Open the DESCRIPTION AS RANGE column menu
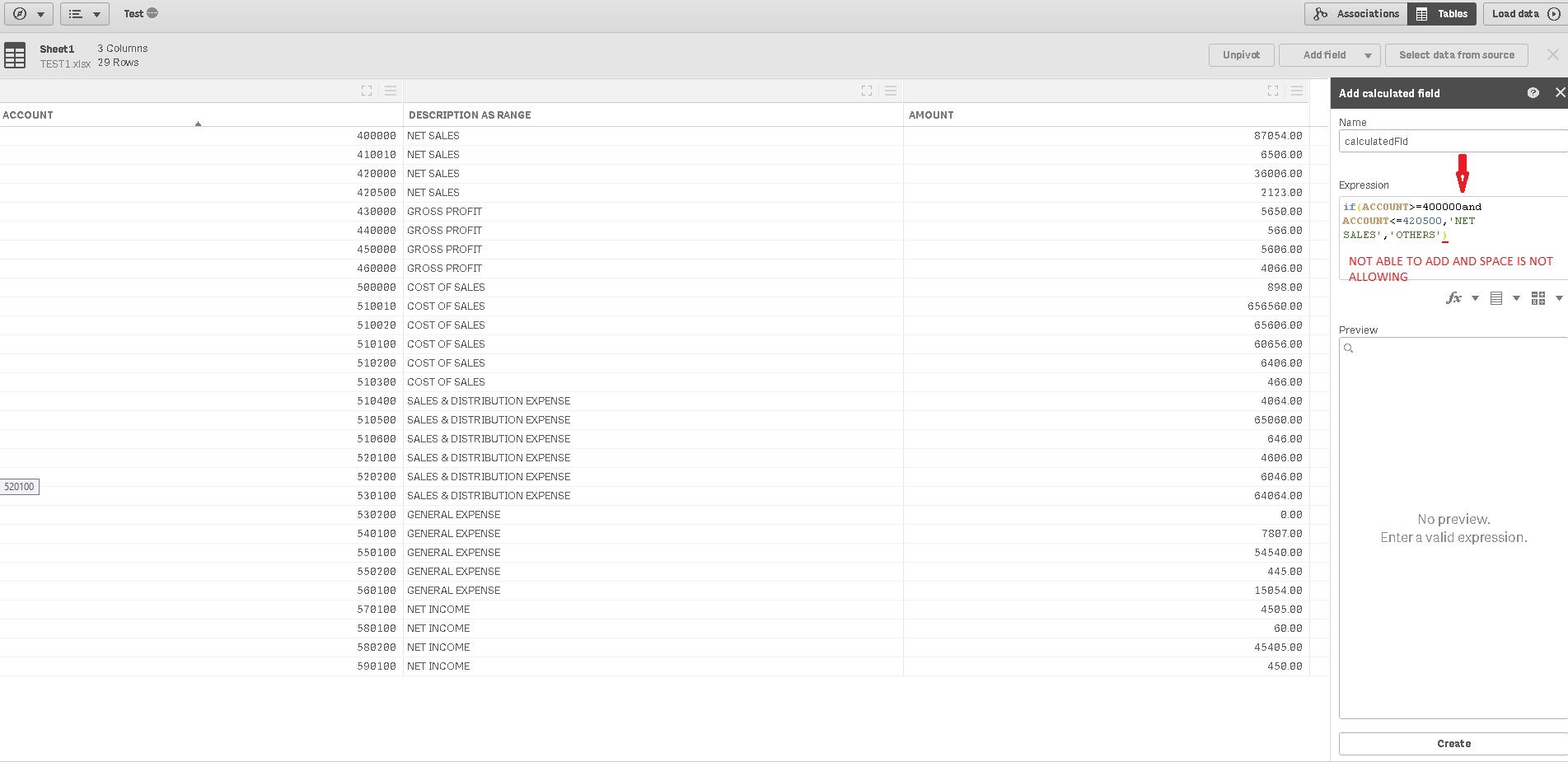1568x762 pixels. point(891,91)
